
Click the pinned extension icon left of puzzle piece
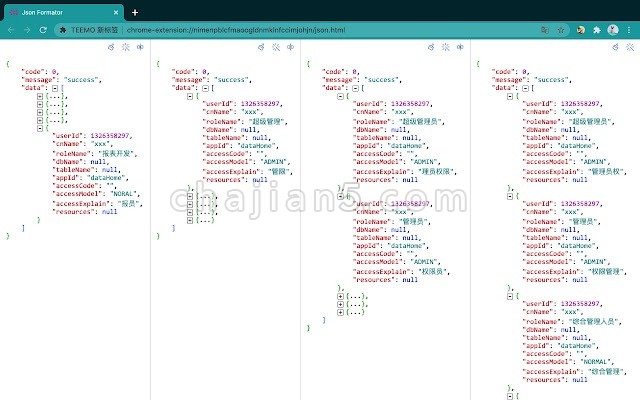pos(581,30)
